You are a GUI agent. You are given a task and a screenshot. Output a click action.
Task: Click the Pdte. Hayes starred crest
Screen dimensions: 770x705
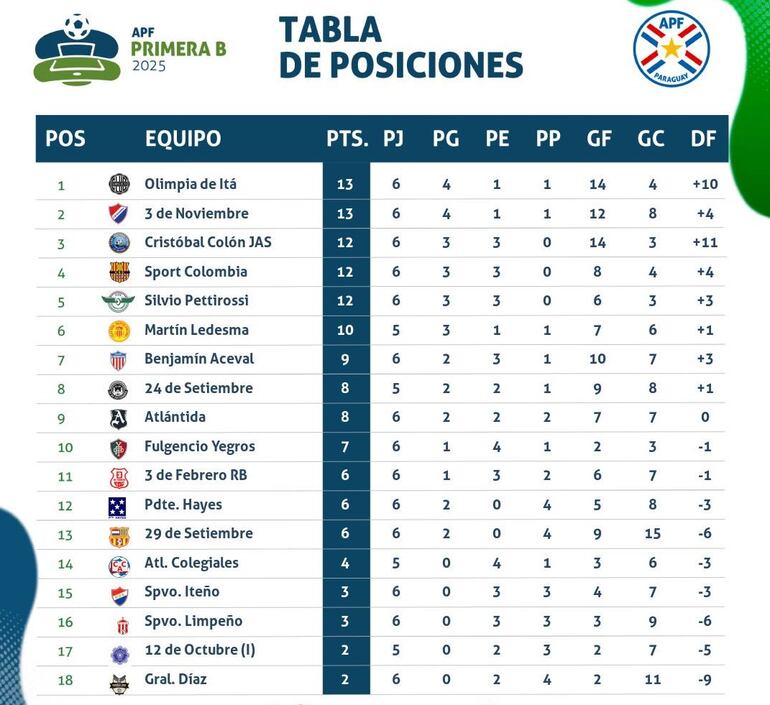(118, 506)
